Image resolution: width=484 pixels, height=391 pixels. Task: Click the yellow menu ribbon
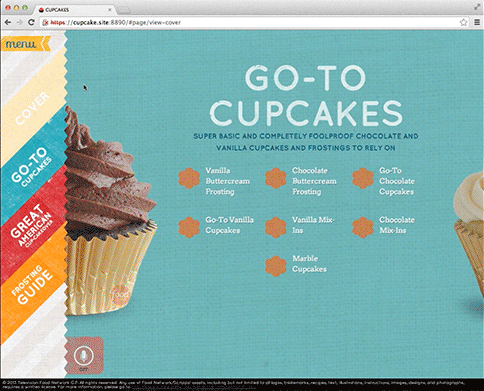click(25, 44)
